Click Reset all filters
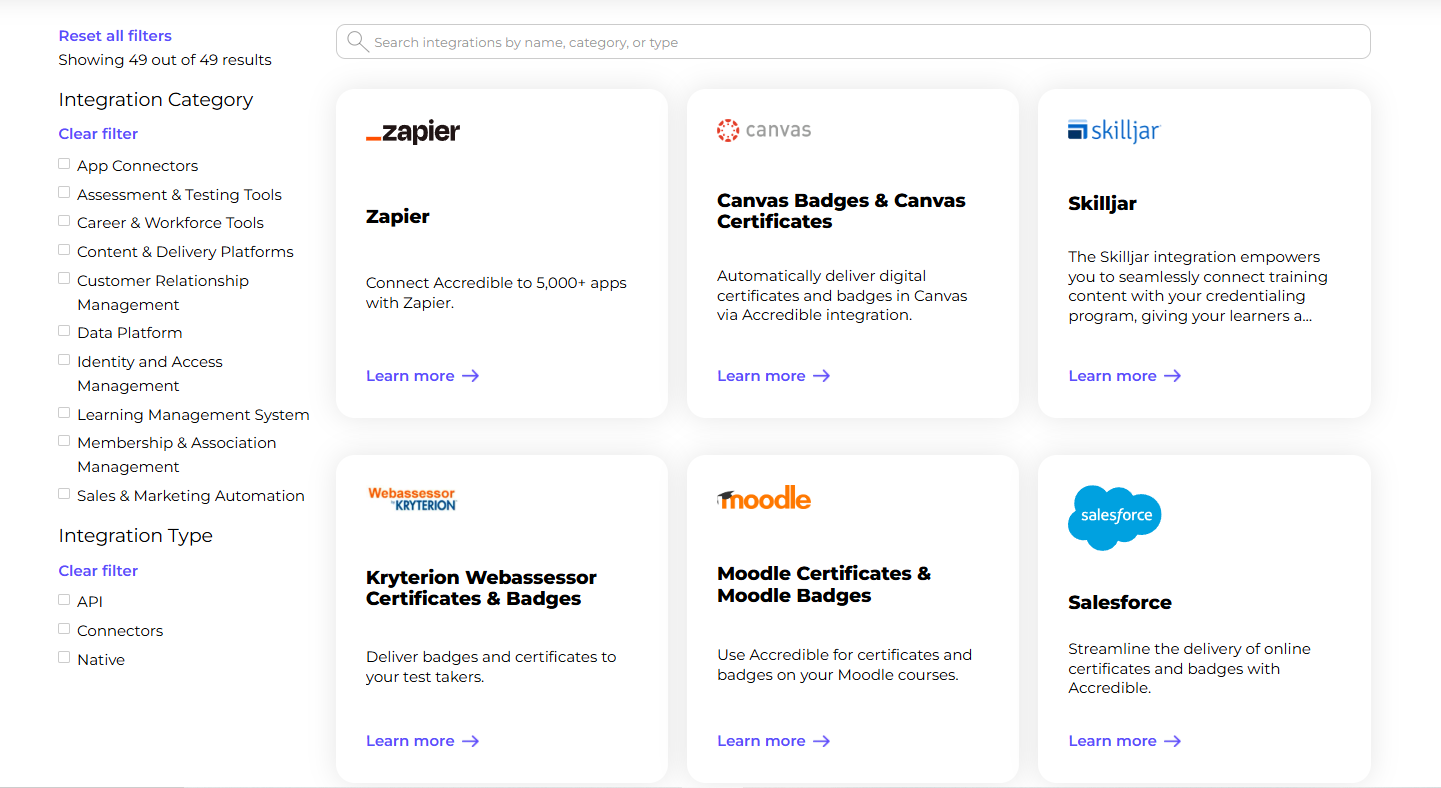1441x788 pixels. pos(114,35)
